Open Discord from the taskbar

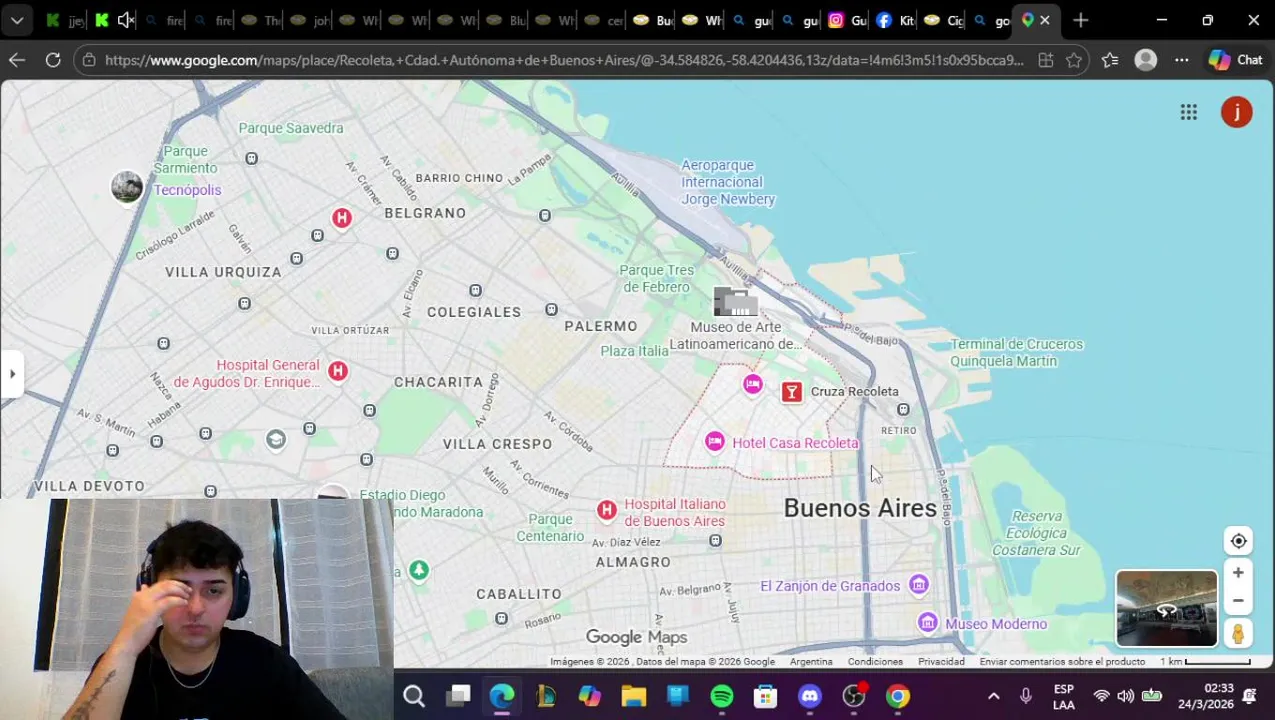(x=810, y=696)
